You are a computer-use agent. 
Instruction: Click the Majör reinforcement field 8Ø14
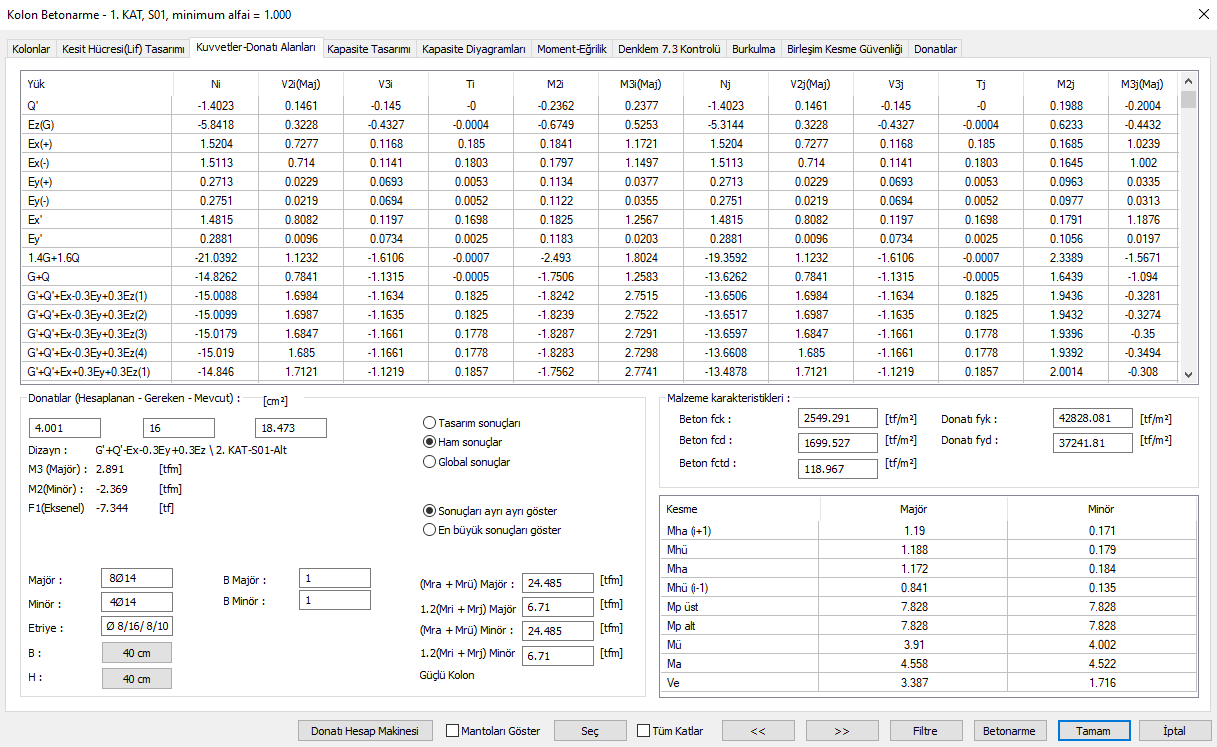[137, 578]
